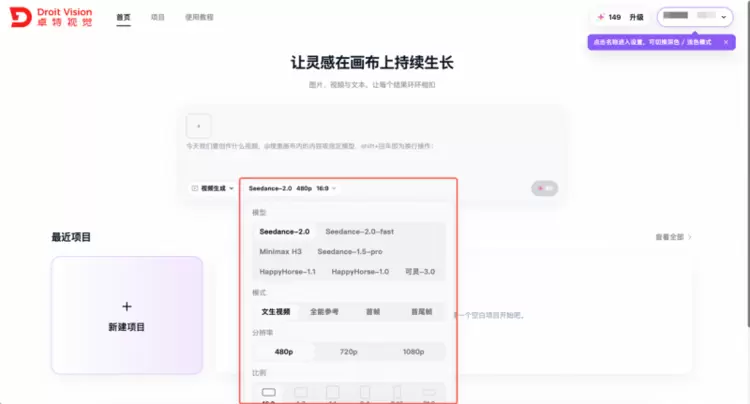
Task: Collapse the Seedance-2.0 480p 16:9 dropdown
Action: (x=292, y=188)
